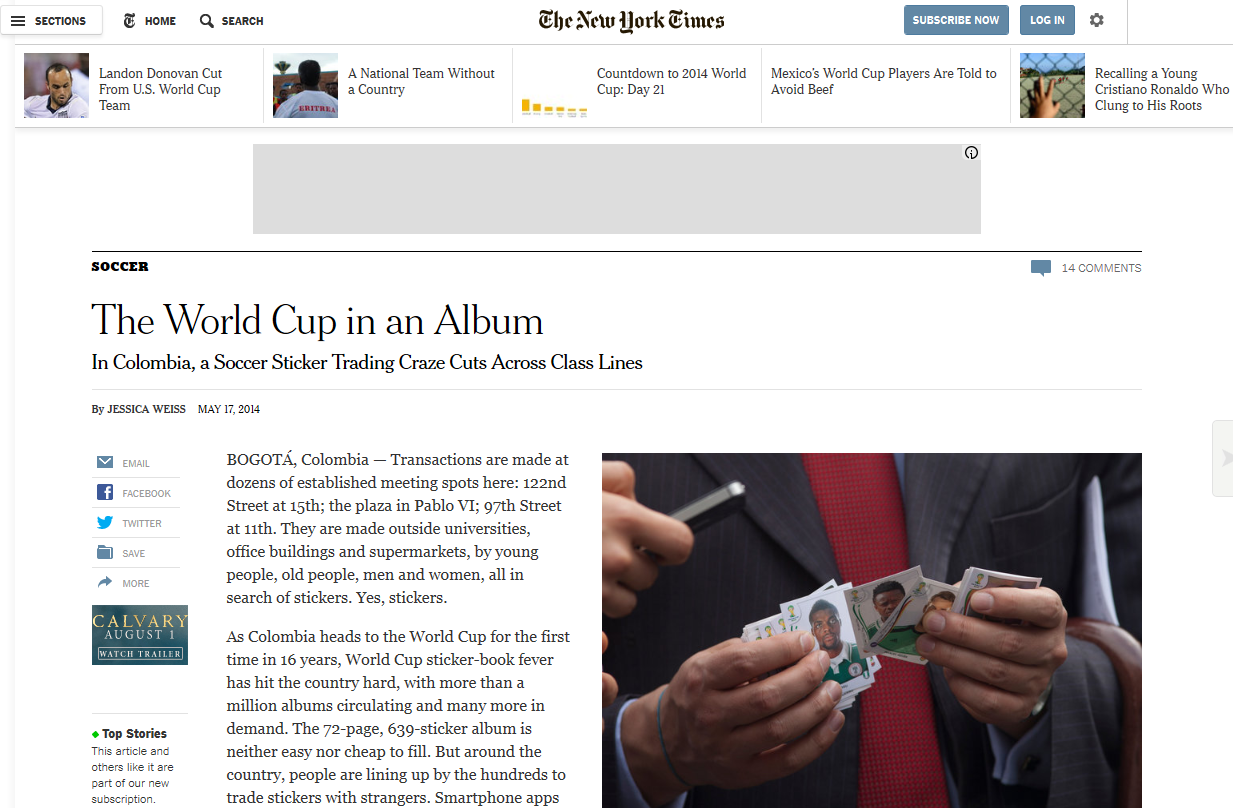This screenshot has height=808, width=1233.
Task: Open the Soccer section label
Action: 120,266
